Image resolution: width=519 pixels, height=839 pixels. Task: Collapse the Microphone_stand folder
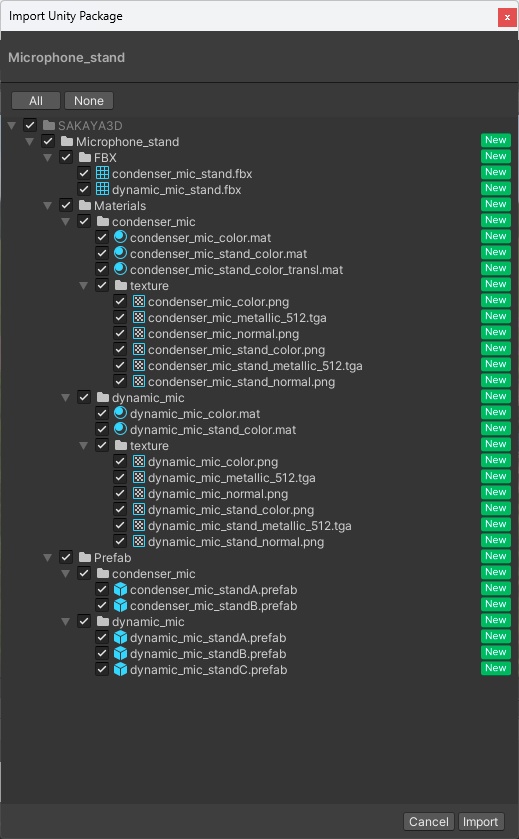coord(30,142)
